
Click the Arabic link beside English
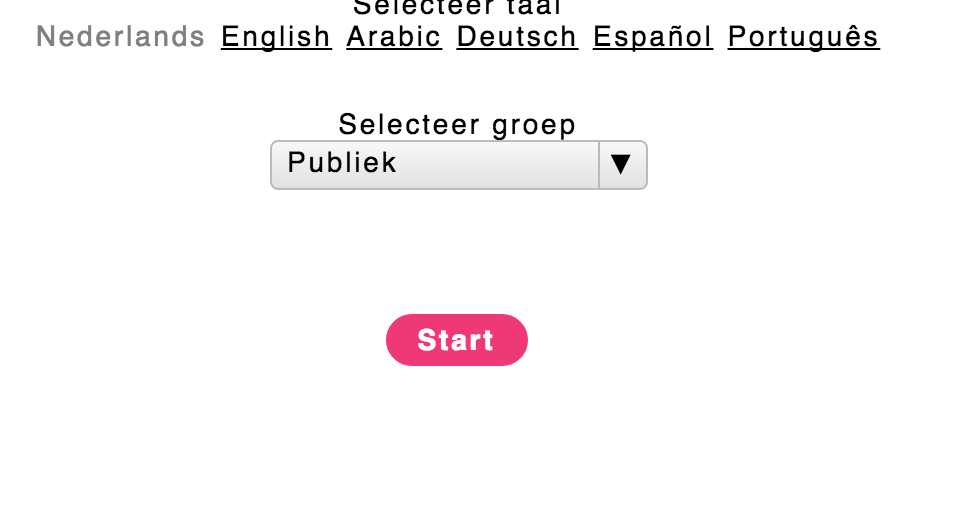click(x=394, y=37)
